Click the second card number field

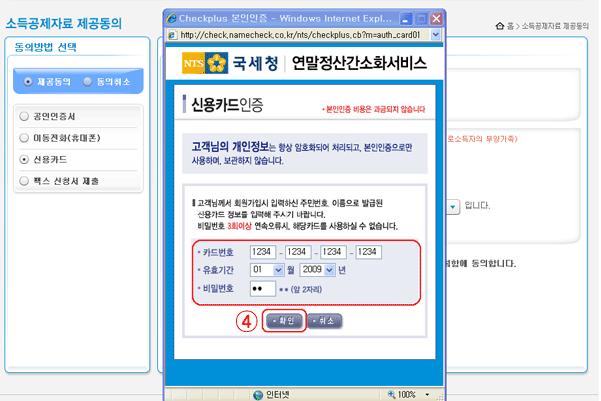[x=298, y=252]
